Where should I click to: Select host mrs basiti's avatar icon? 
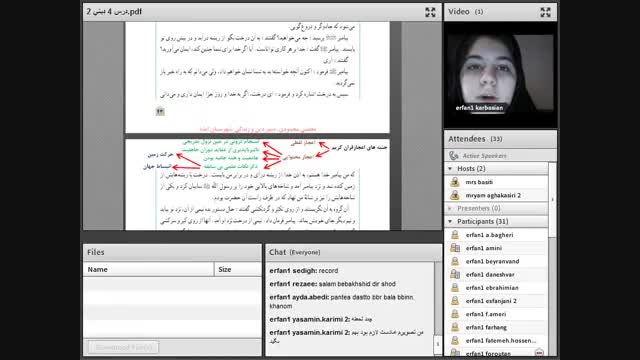coord(455,182)
